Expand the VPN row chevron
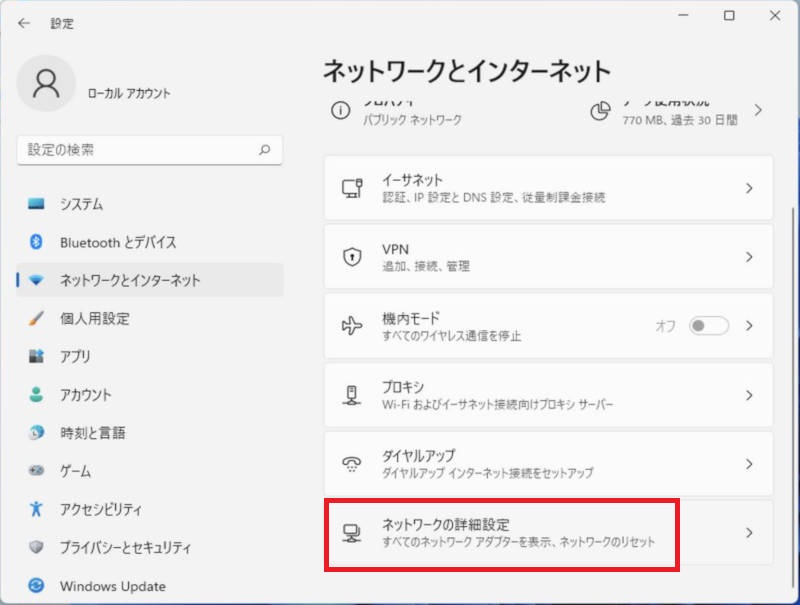Screen dimensions: 800x605 (749, 257)
